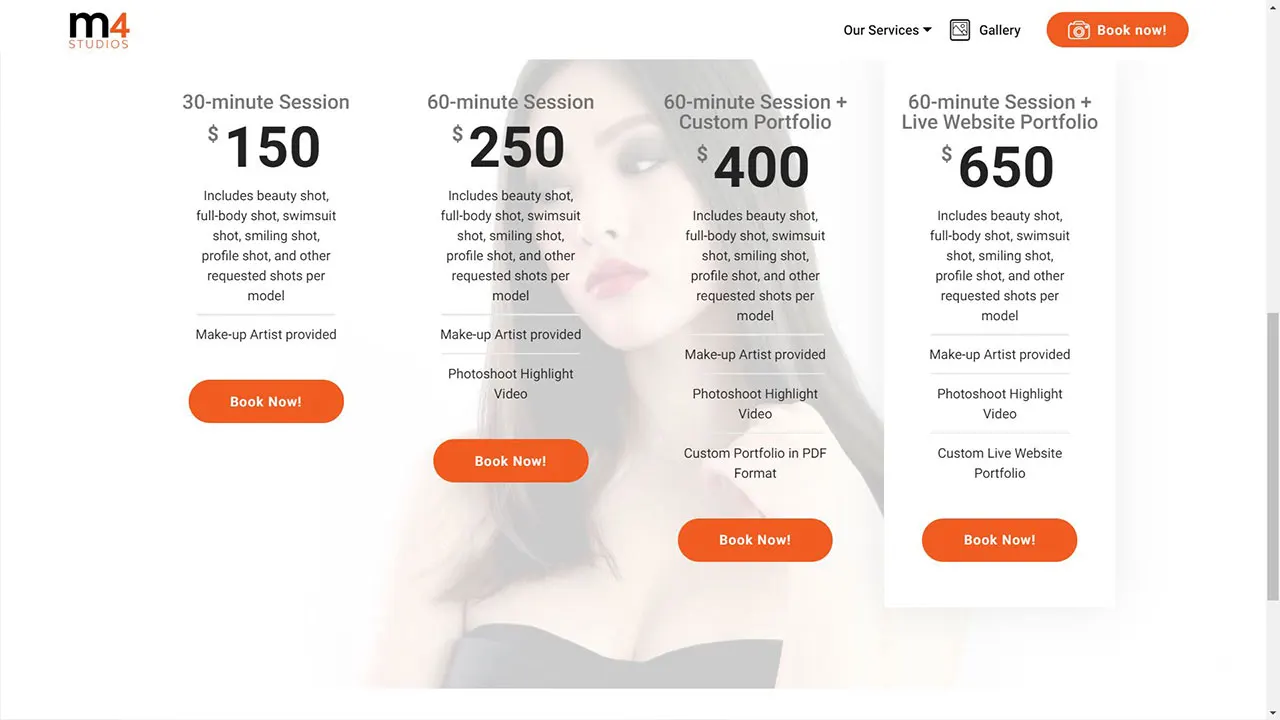This screenshot has height=720, width=1280.
Task: Expand the Our Services dropdown arrow
Action: pos(927,30)
